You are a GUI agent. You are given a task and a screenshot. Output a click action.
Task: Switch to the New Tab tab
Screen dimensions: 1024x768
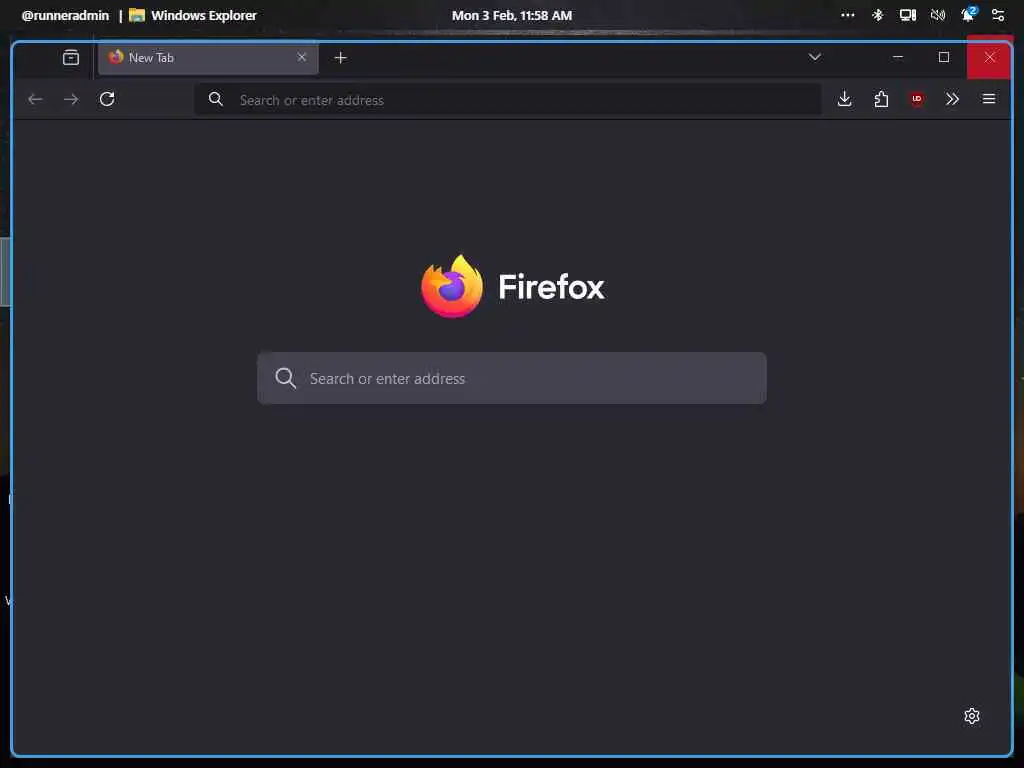pyautogui.click(x=208, y=57)
